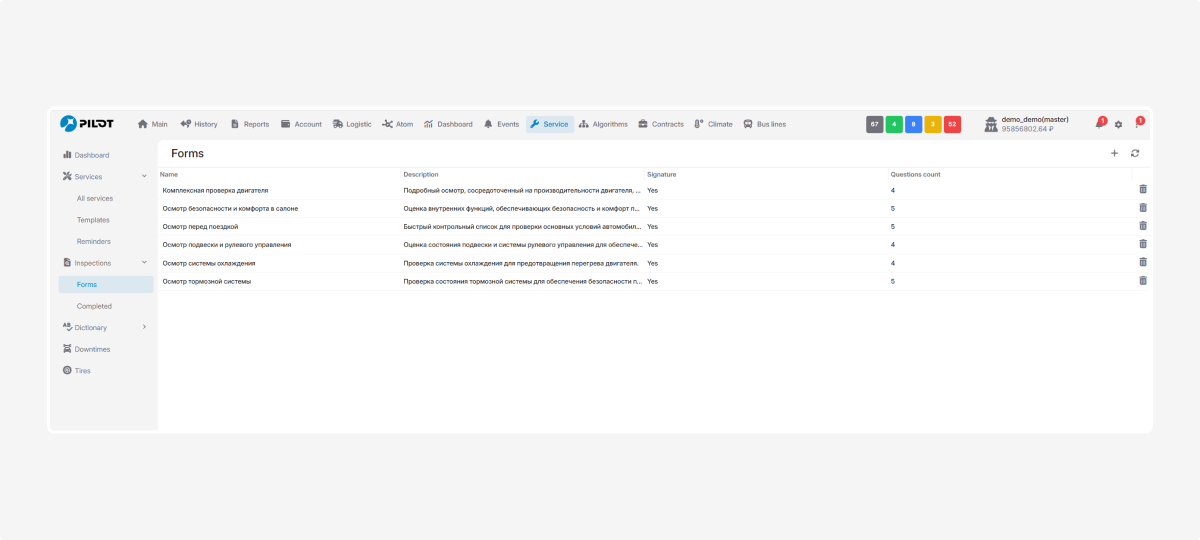Expand the Dictionary sidebar group

coord(145,328)
